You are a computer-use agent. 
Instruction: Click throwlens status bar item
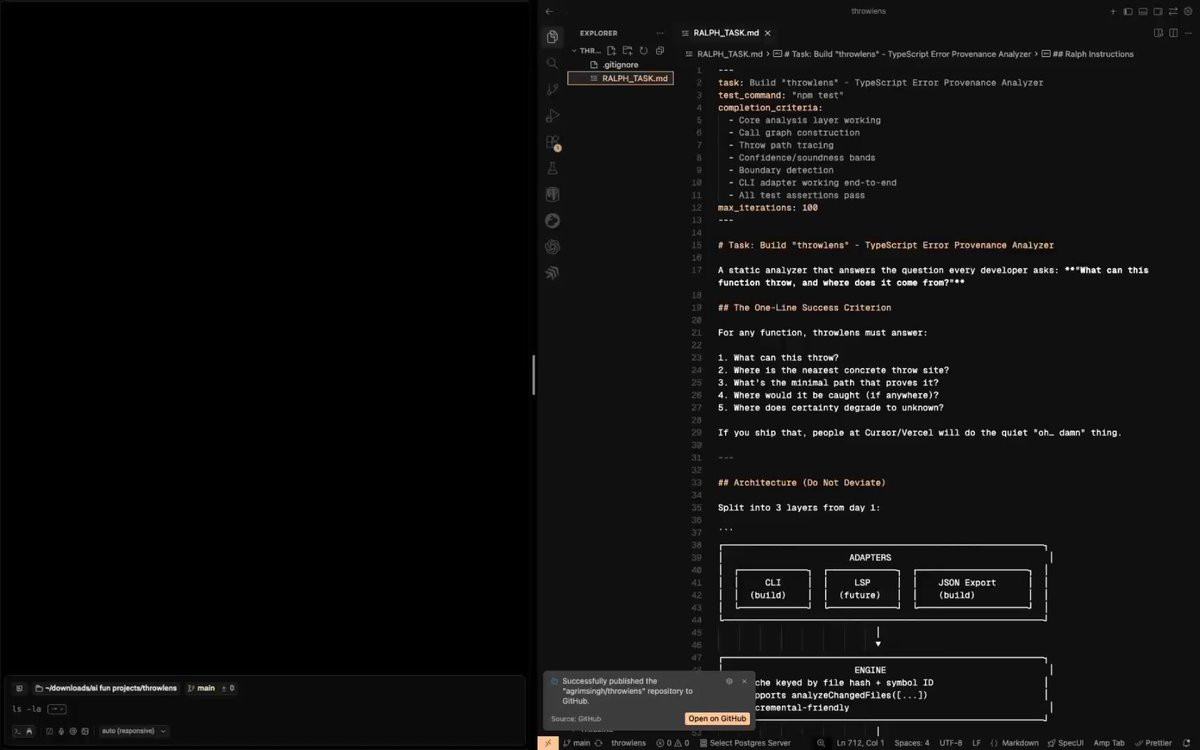(628, 742)
